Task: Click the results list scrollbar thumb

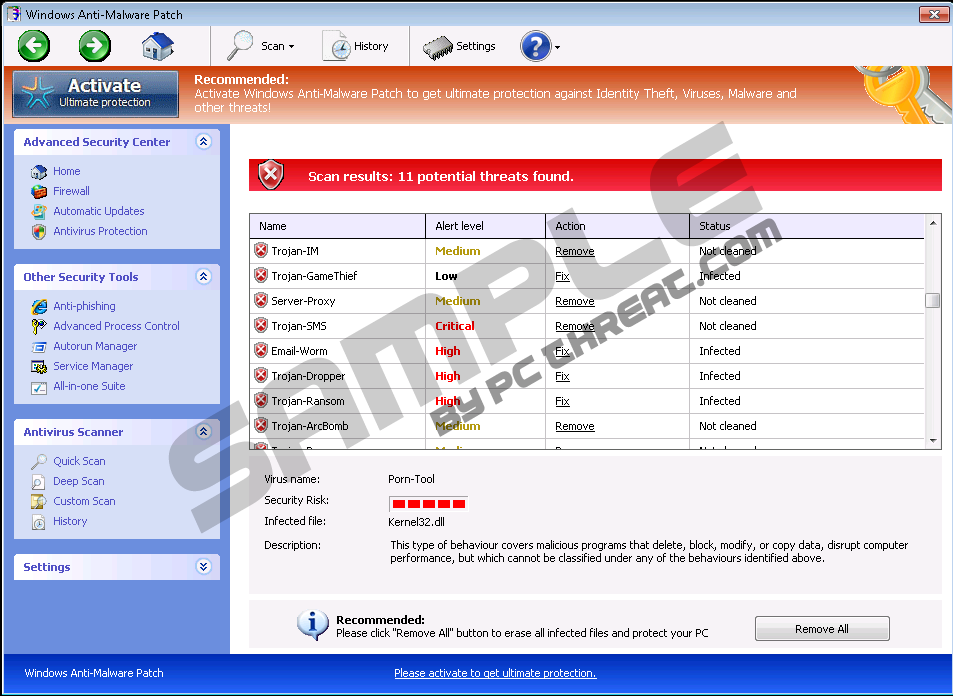Action: (x=933, y=300)
